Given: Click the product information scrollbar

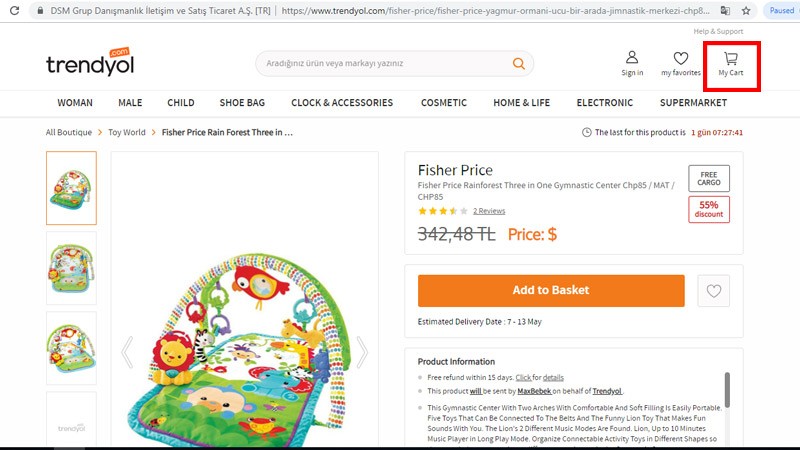Looking at the screenshot, I should click(x=727, y=390).
